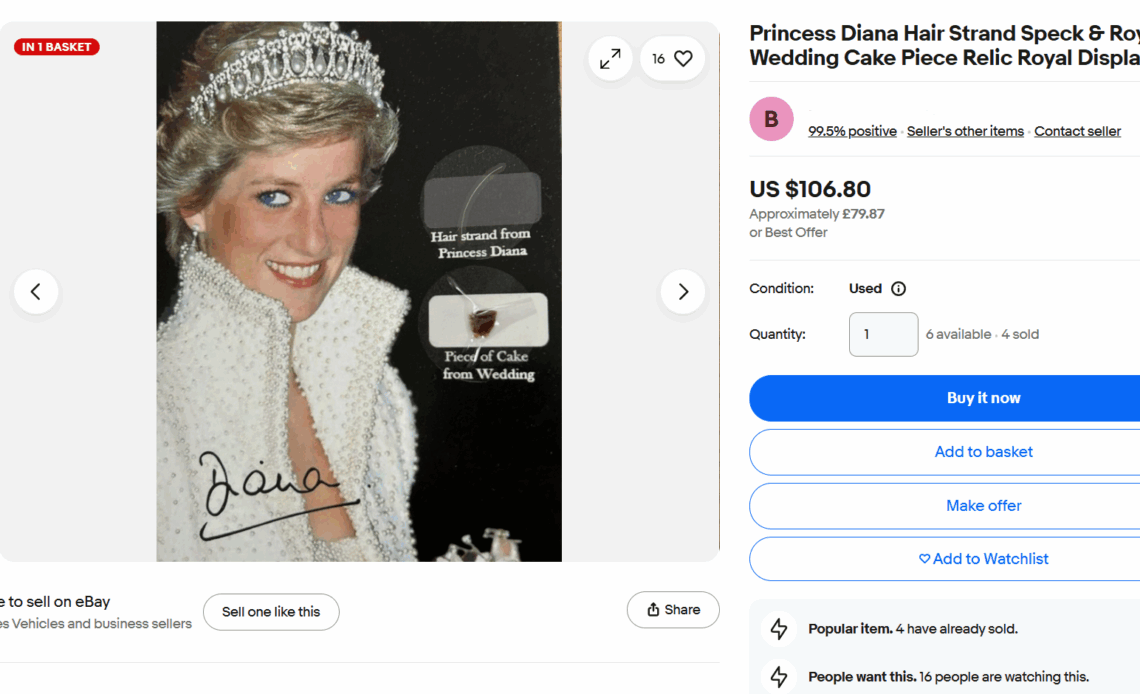Screen dimensions: 1140x694
Task: Show the previous product image
Action: (36, 292)
